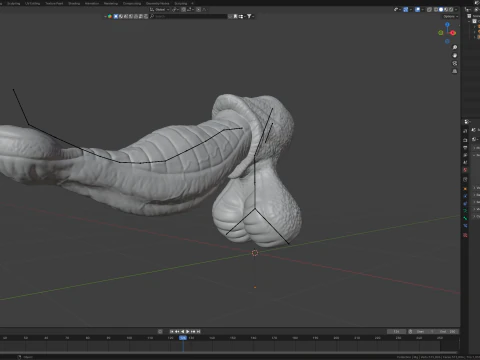The width and height of the screenshot is (480, 360).
Task: Play the animation forward
Action: [188, 331]
